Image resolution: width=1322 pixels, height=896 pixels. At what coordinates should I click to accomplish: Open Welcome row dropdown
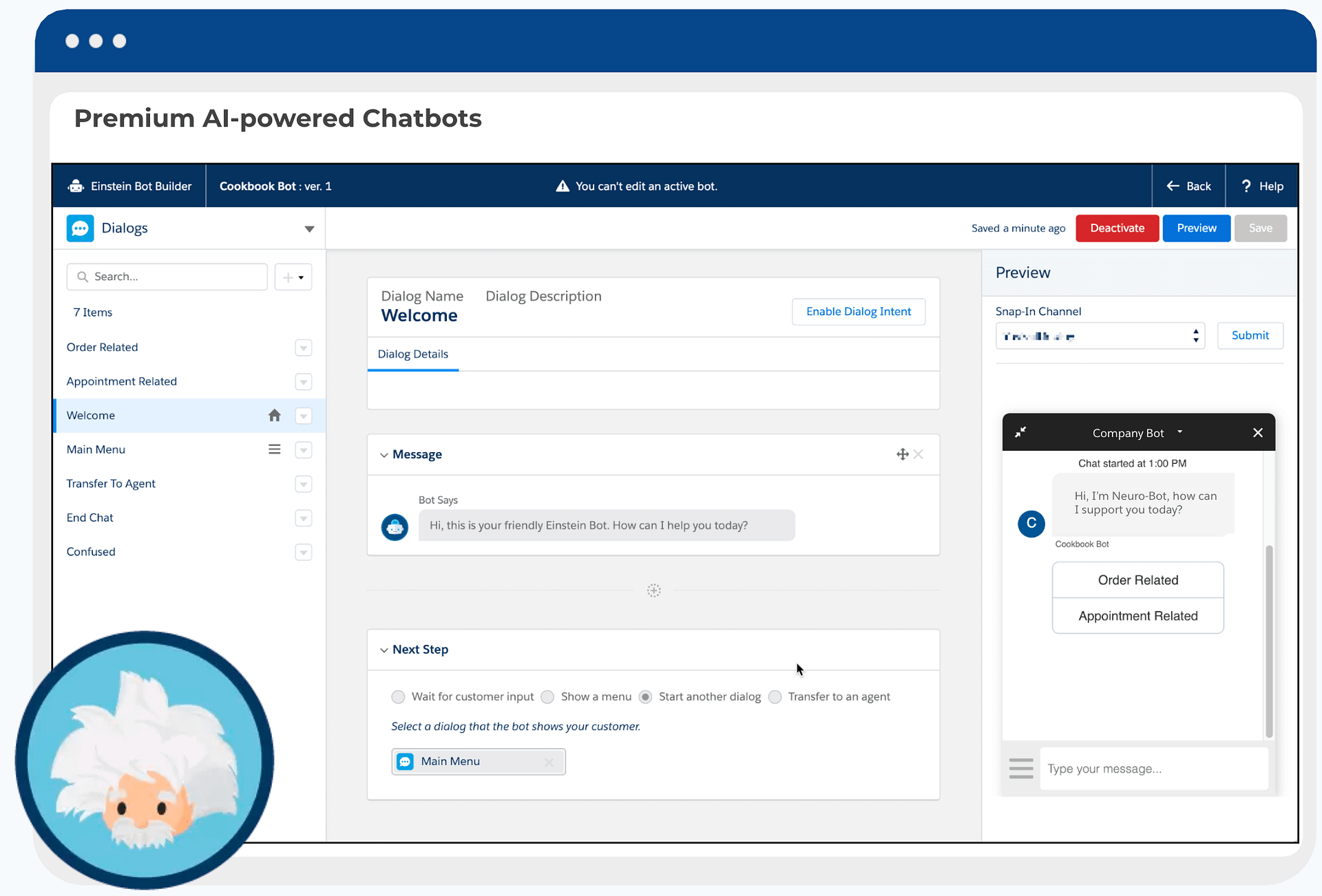click(x=303, y=416)
